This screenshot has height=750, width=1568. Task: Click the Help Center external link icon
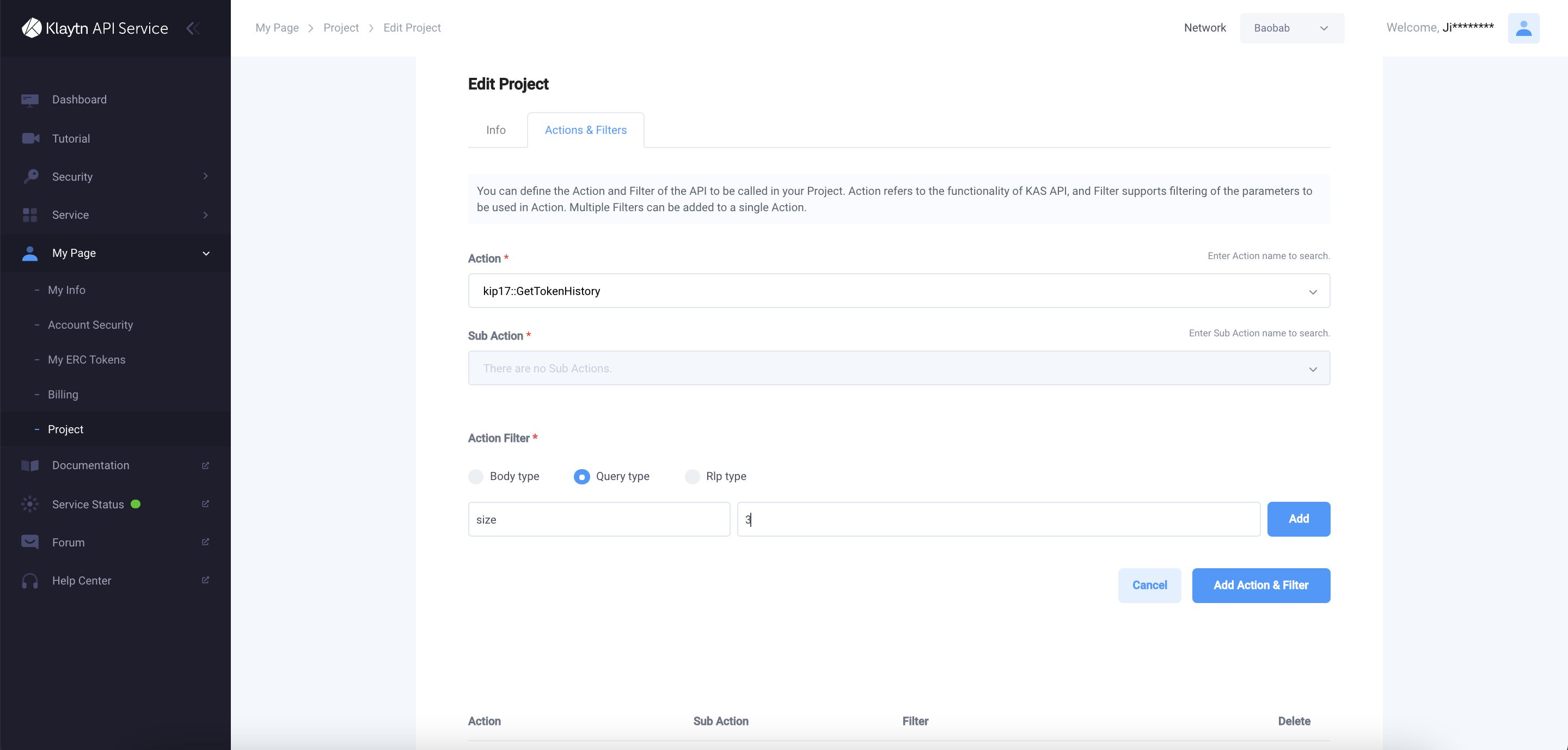click(205, 580)
